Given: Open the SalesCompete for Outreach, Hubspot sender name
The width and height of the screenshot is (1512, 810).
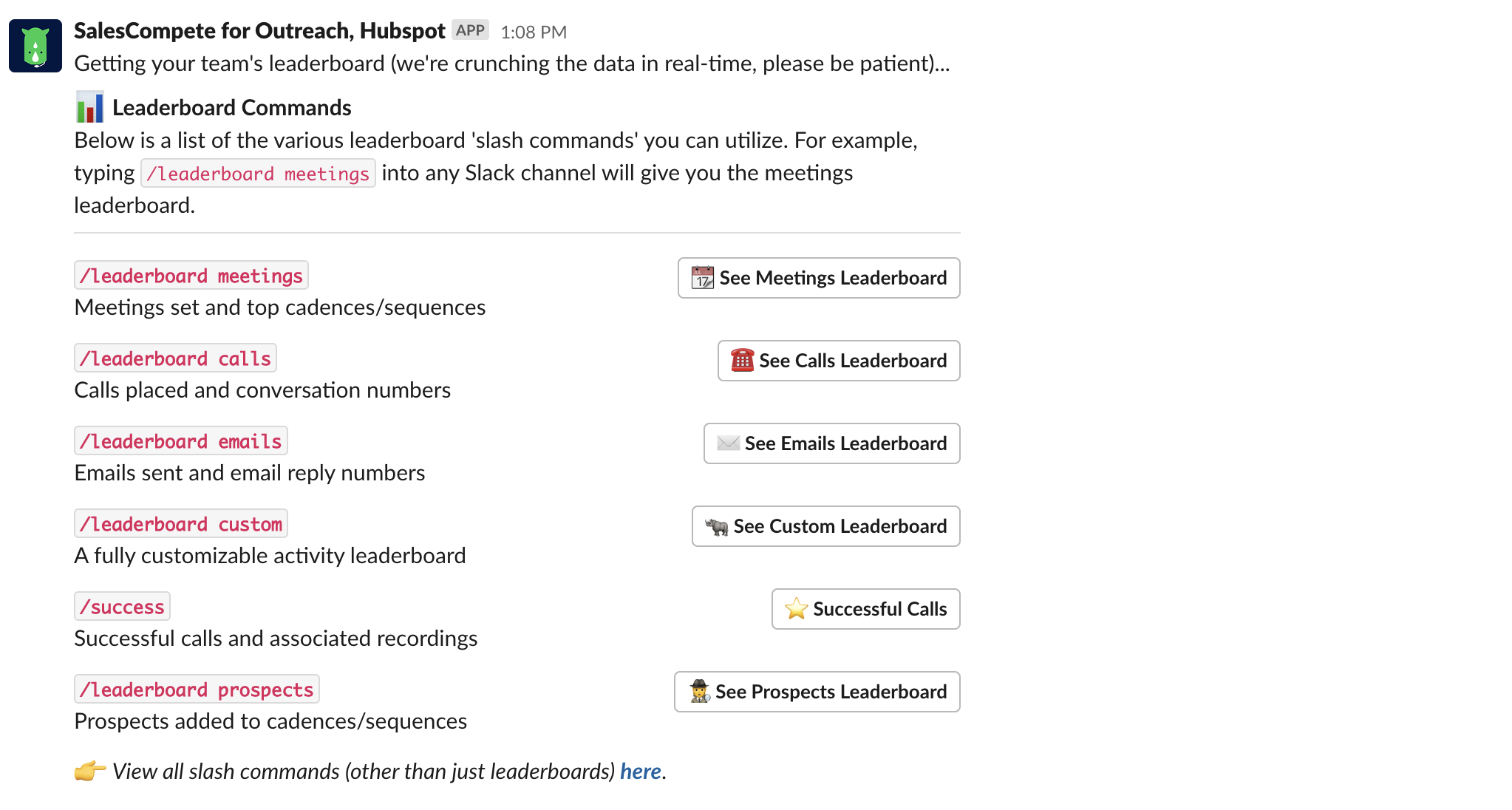Looking at the screenshot, I should (x=259, y=31).
